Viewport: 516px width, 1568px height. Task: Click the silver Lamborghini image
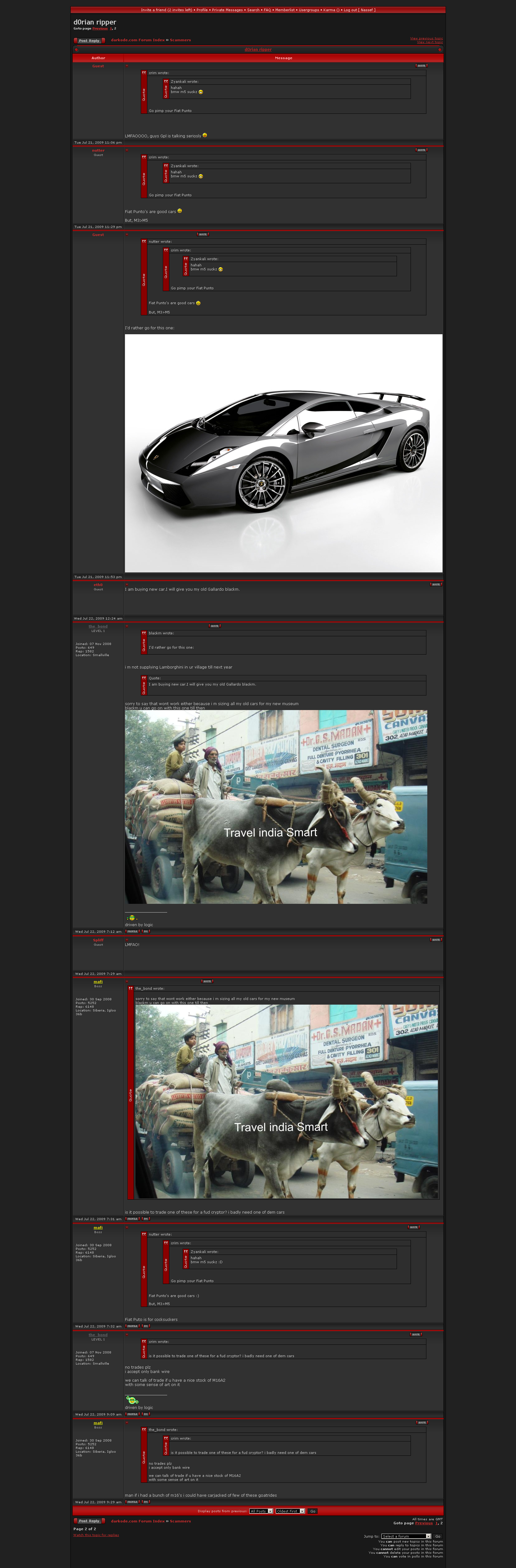(x=283, y=453)
